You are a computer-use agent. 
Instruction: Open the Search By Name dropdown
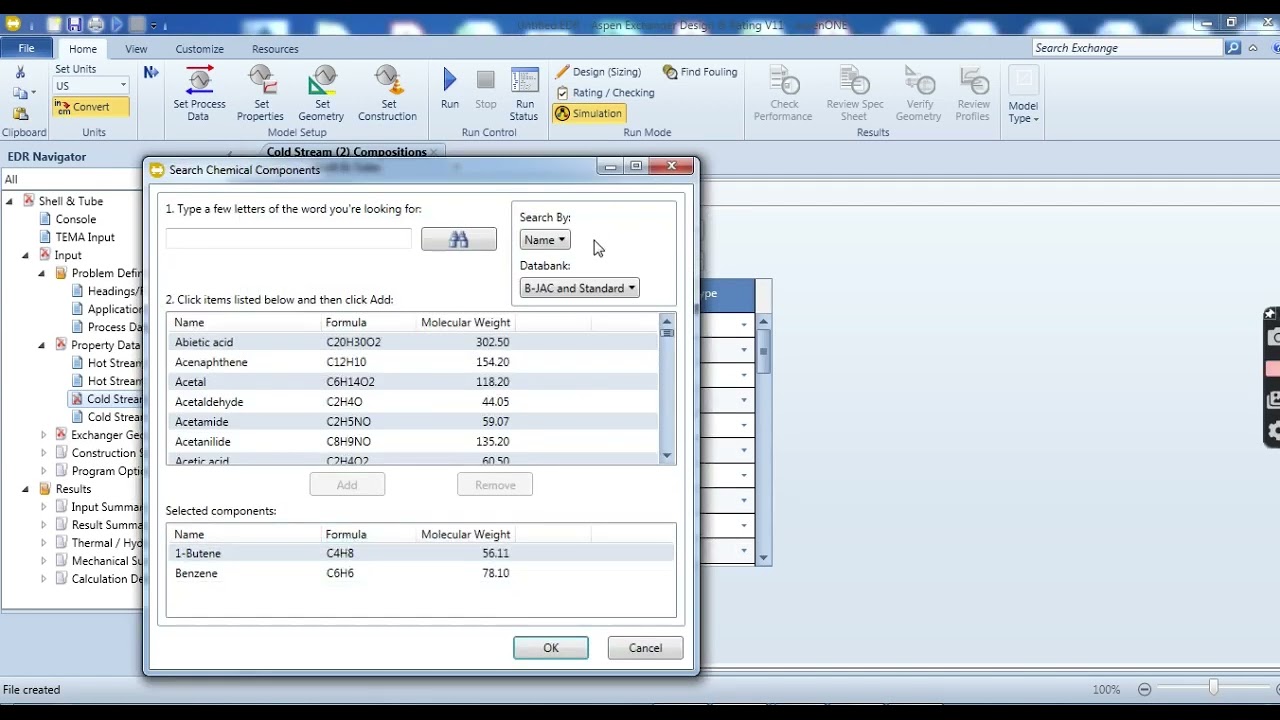point(545,240)
